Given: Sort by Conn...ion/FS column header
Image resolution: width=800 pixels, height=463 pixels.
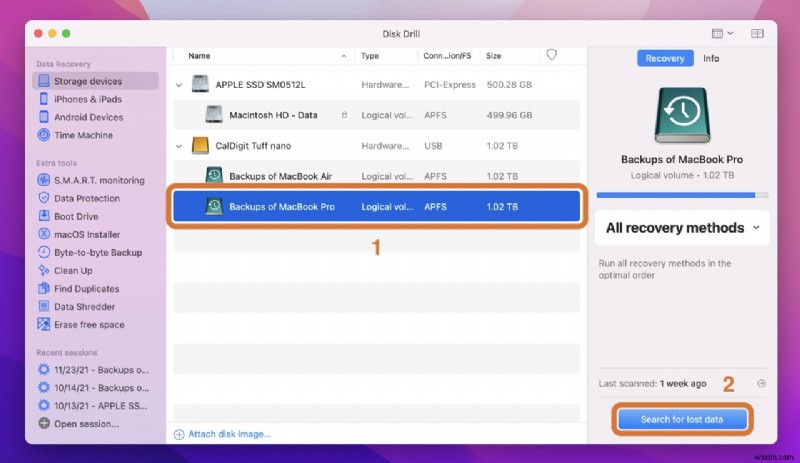Looking at the screenshot, I should [x=447, y=56].
